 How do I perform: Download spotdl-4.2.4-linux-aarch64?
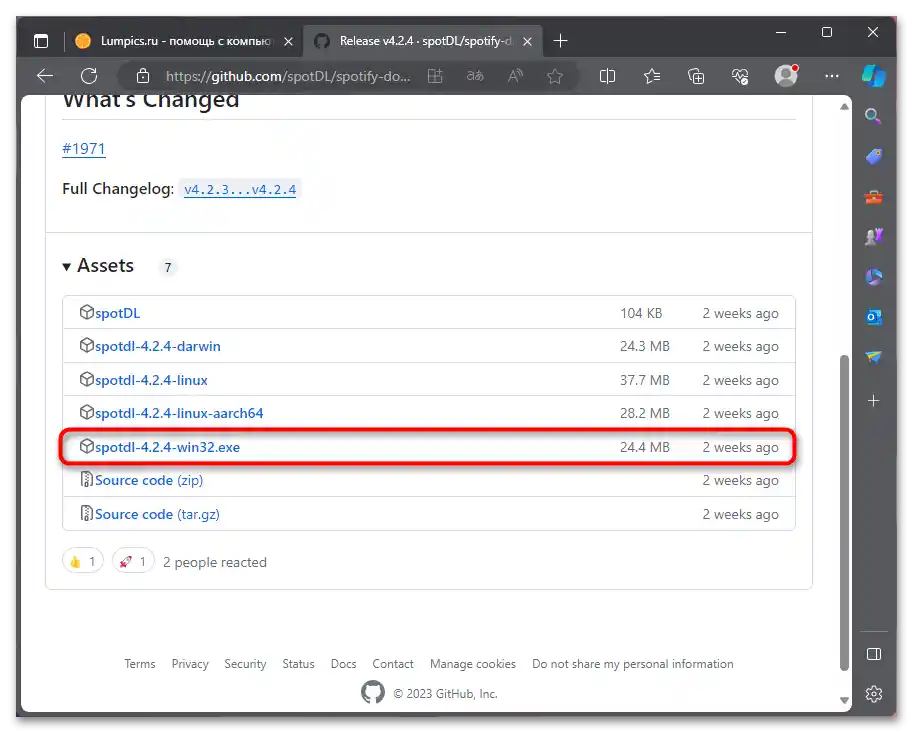pos(179,413)
